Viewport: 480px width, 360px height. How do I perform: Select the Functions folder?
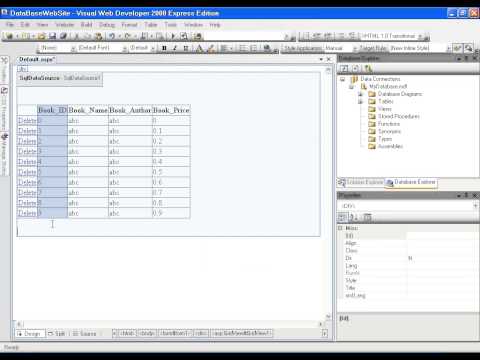(x=389, y=124)
